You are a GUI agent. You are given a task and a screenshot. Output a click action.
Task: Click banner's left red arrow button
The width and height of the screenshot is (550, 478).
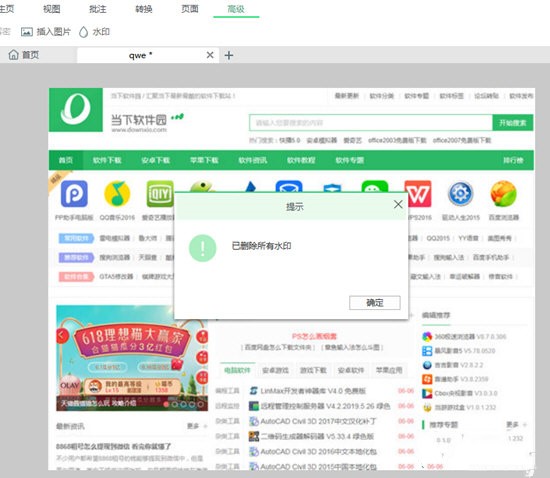tap(62, 336)
